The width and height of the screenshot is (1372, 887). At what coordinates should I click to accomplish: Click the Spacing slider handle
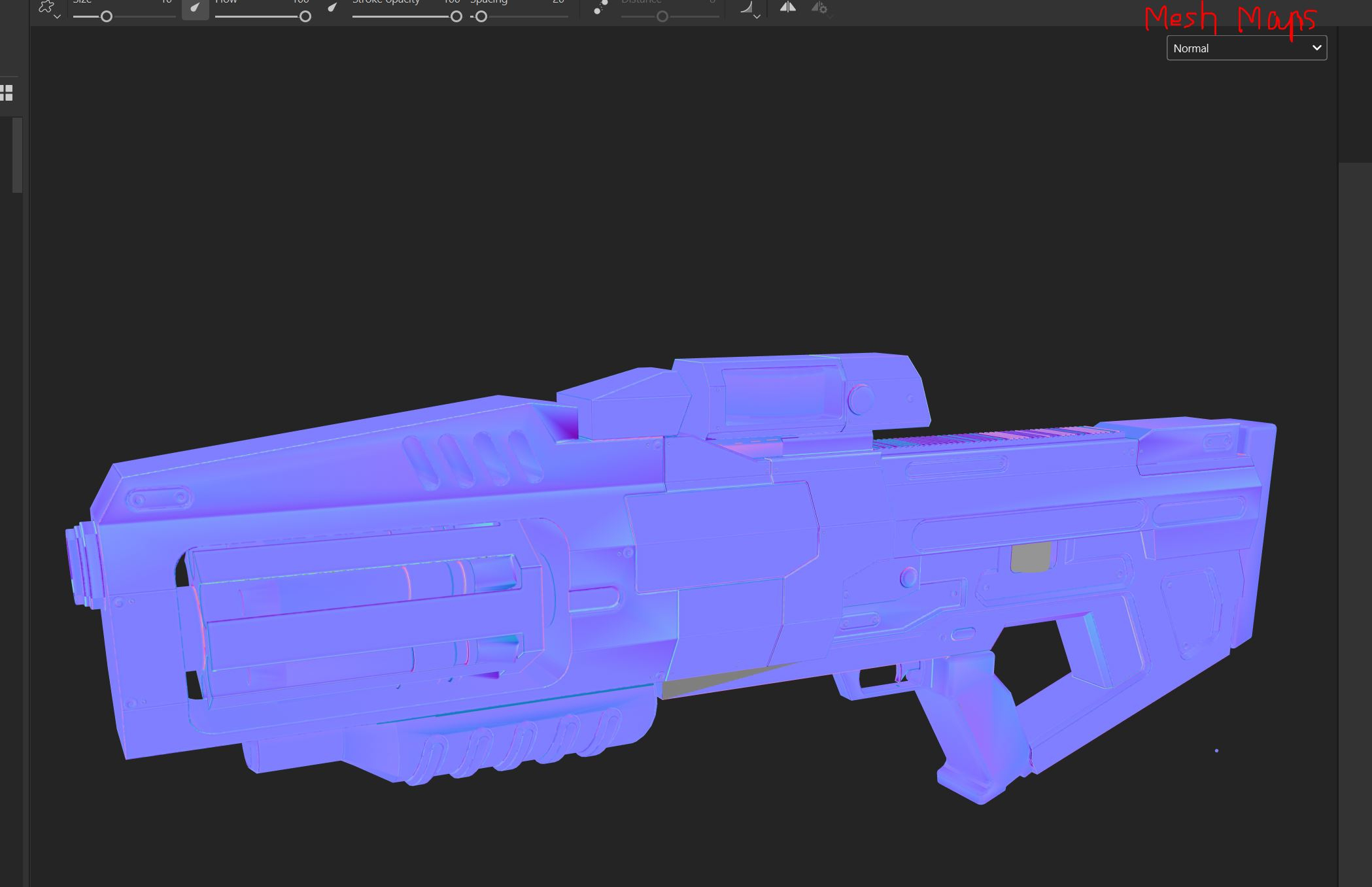pyautogui.click(x=481, y=17)
